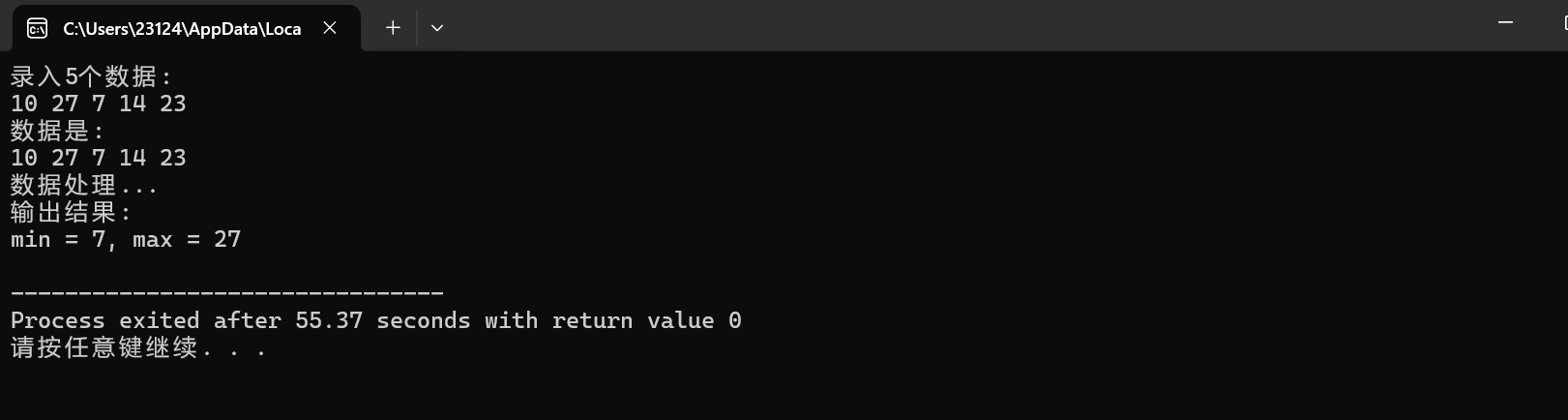The height and width of the screenshot is (420, 1568).
Task: Click the terminal icon in the tab
Action: [37, 28]
